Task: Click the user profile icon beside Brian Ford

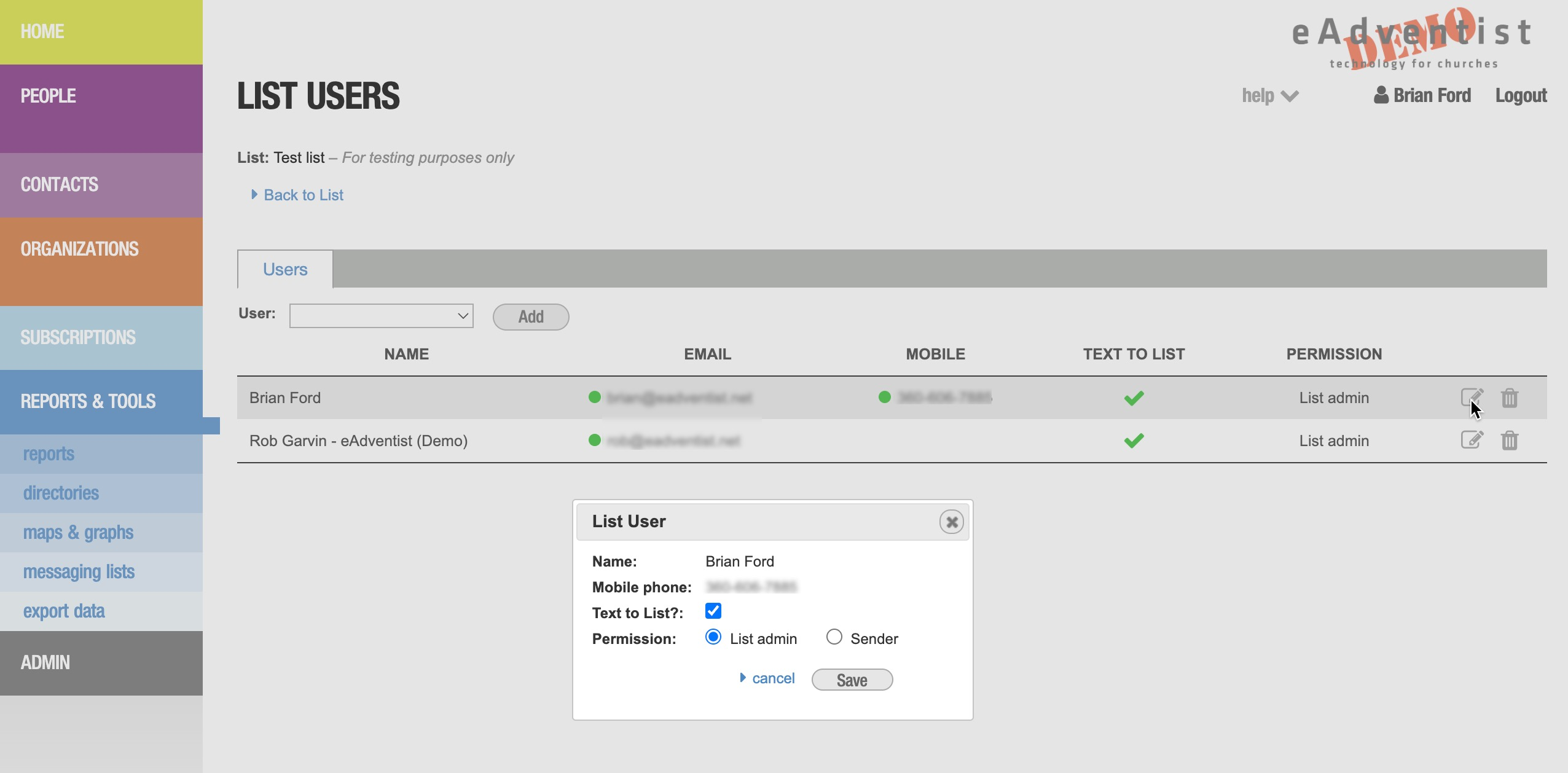Action: point(1381,95)
